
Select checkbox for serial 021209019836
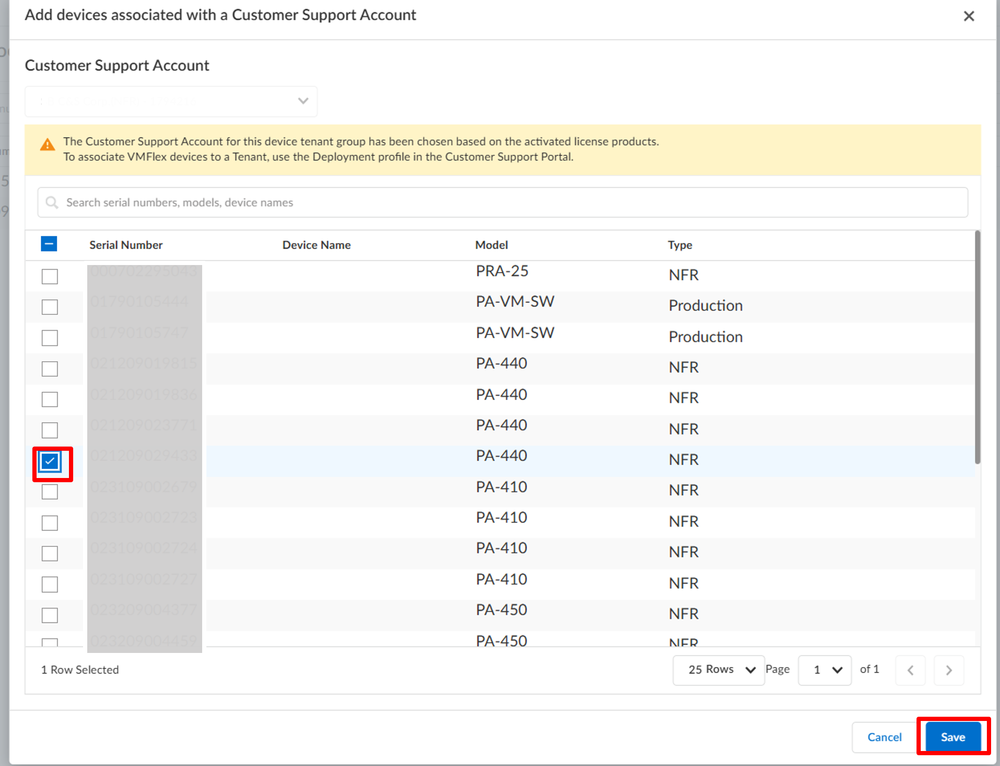50,399
